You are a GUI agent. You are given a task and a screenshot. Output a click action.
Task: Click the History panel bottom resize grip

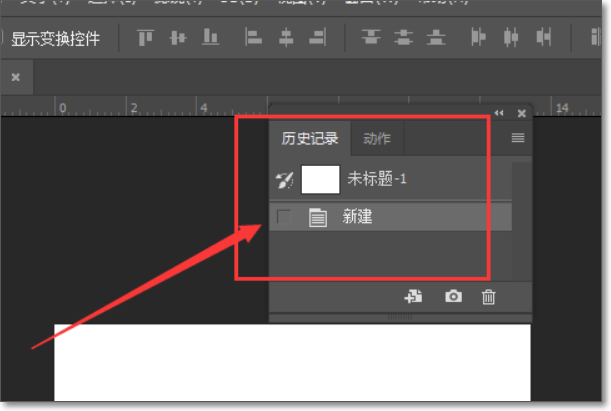(400, 318)
